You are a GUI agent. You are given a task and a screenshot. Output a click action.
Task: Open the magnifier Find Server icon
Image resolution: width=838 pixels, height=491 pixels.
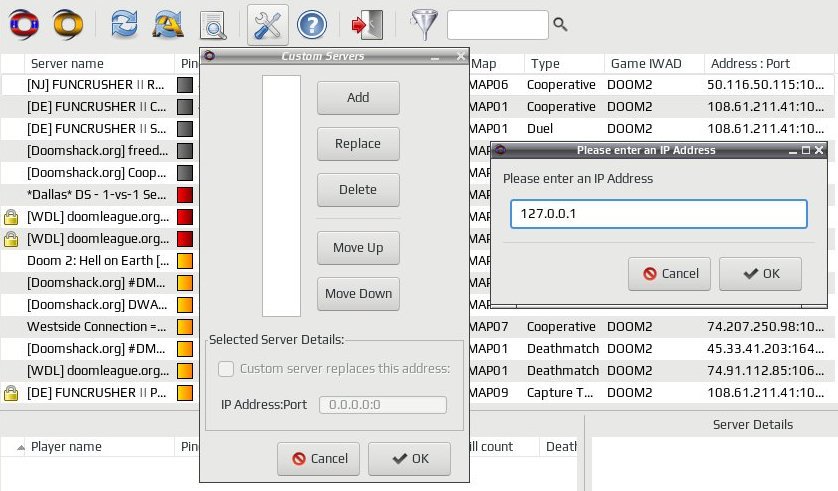[x=213, y=25]
